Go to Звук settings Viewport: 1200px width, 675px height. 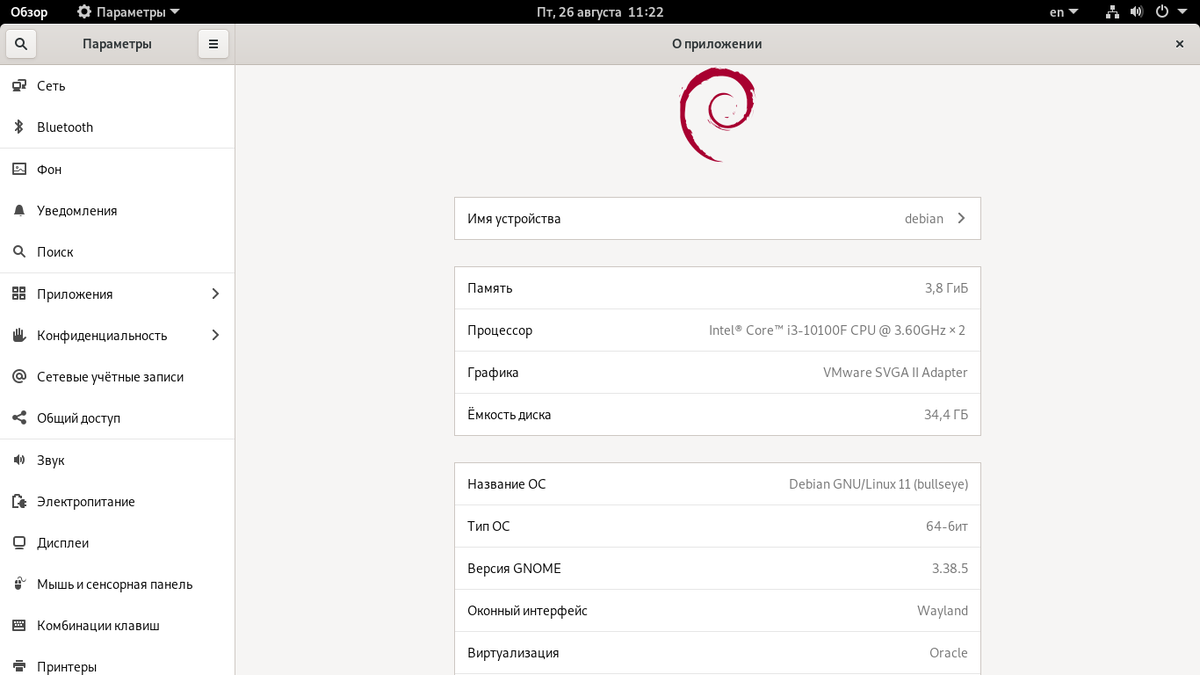[x=117, y=460]
